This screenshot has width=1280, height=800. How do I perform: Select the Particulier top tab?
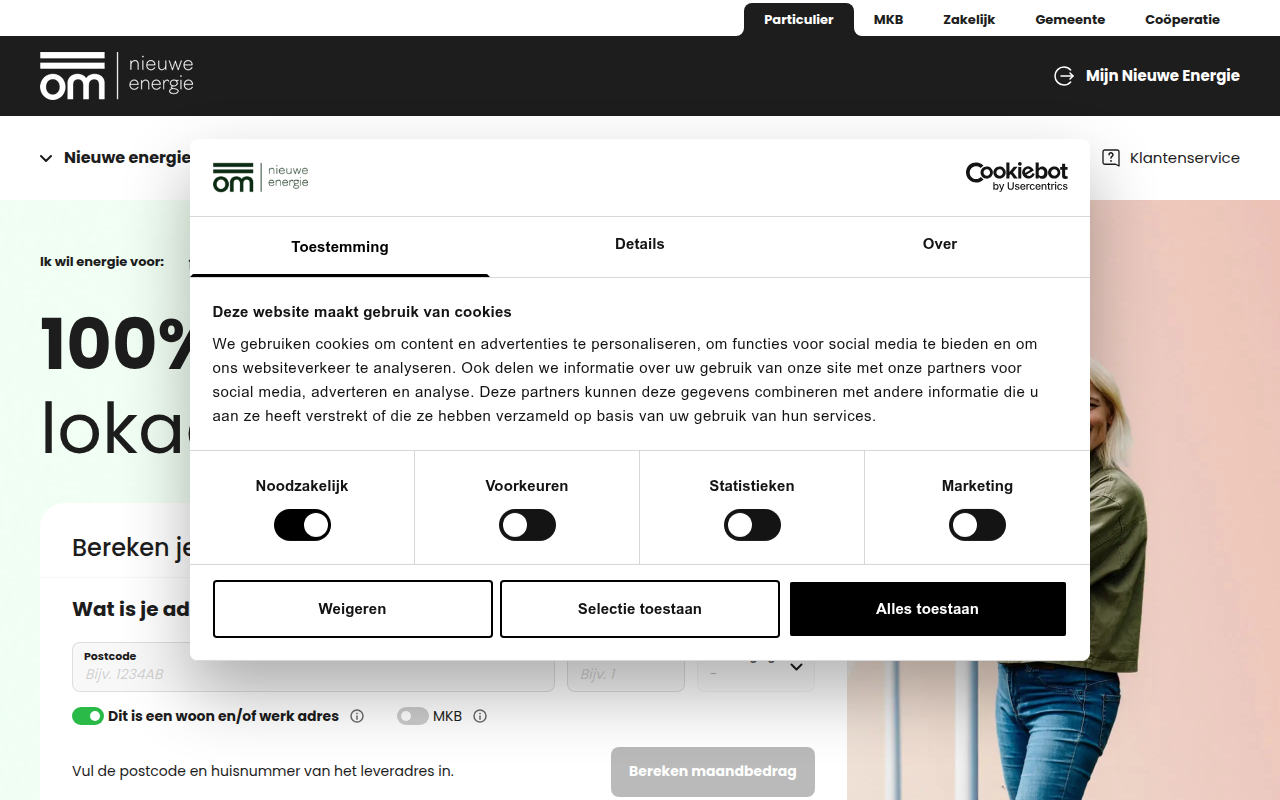pos(799,19)
